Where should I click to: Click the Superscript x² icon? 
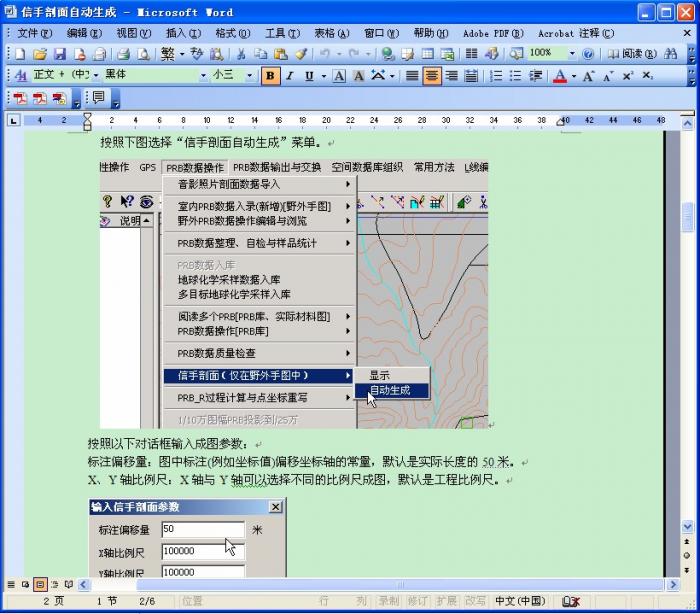point(627,75)
